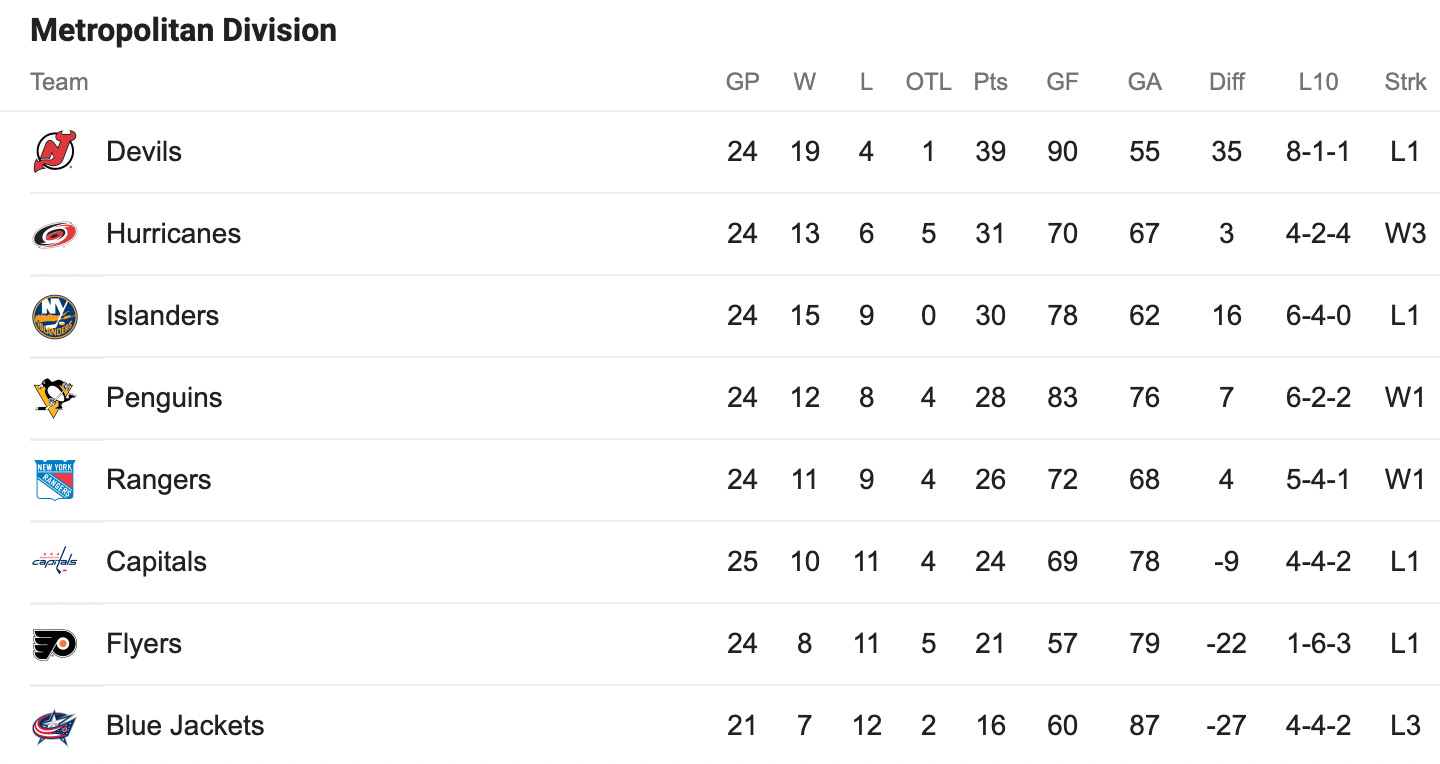Click the Pts column header
The image size is (1440, 764).
(x=991, y=82)
